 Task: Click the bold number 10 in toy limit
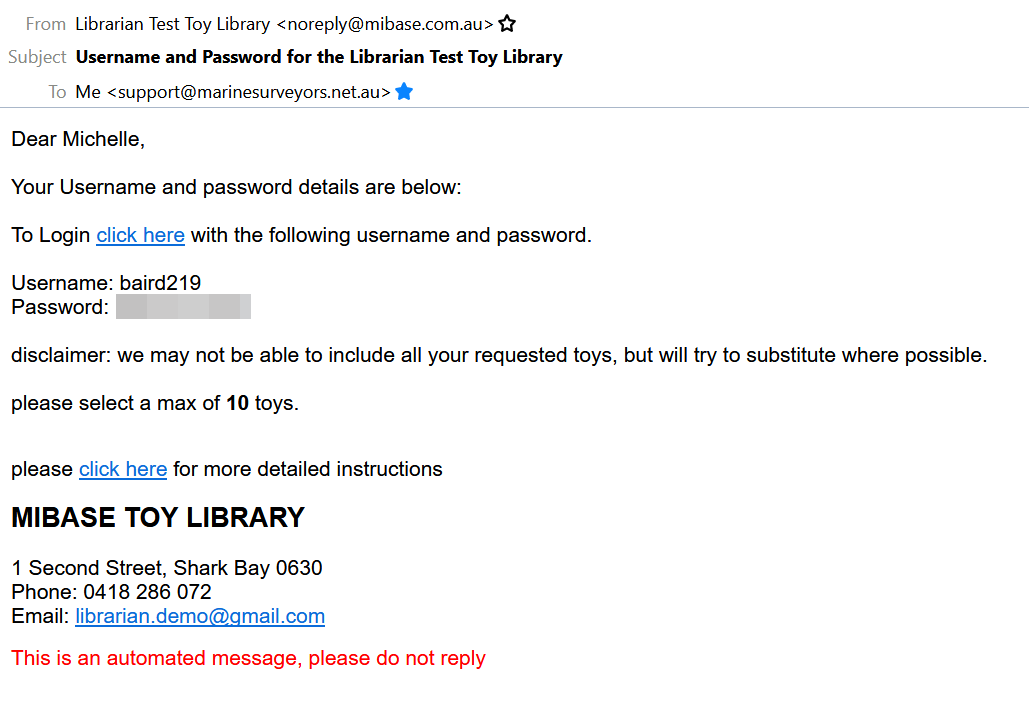click(x=237, y=403)
